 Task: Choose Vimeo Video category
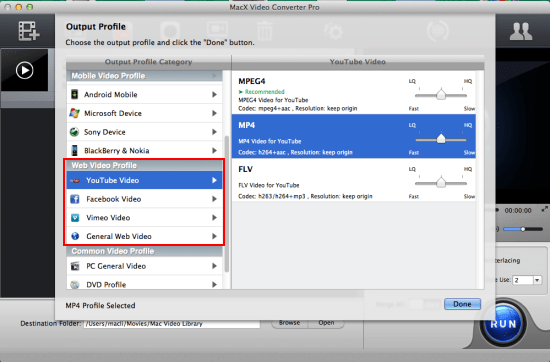[145, 217]
